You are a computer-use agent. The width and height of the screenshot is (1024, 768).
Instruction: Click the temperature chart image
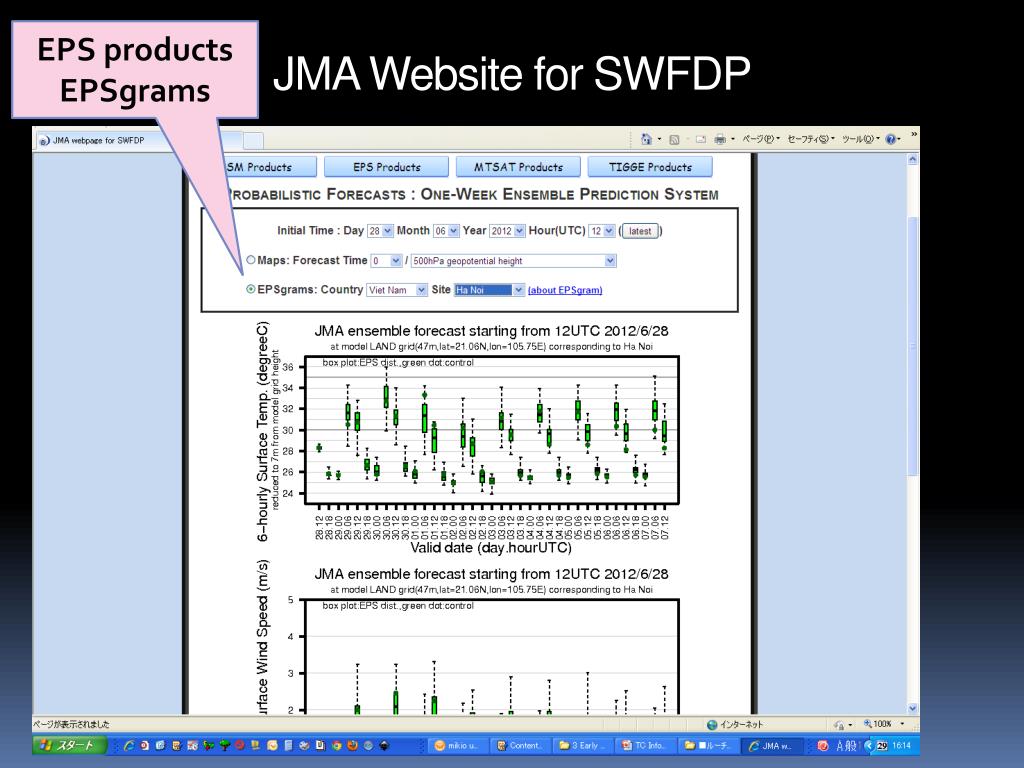(x=468, y=438)
